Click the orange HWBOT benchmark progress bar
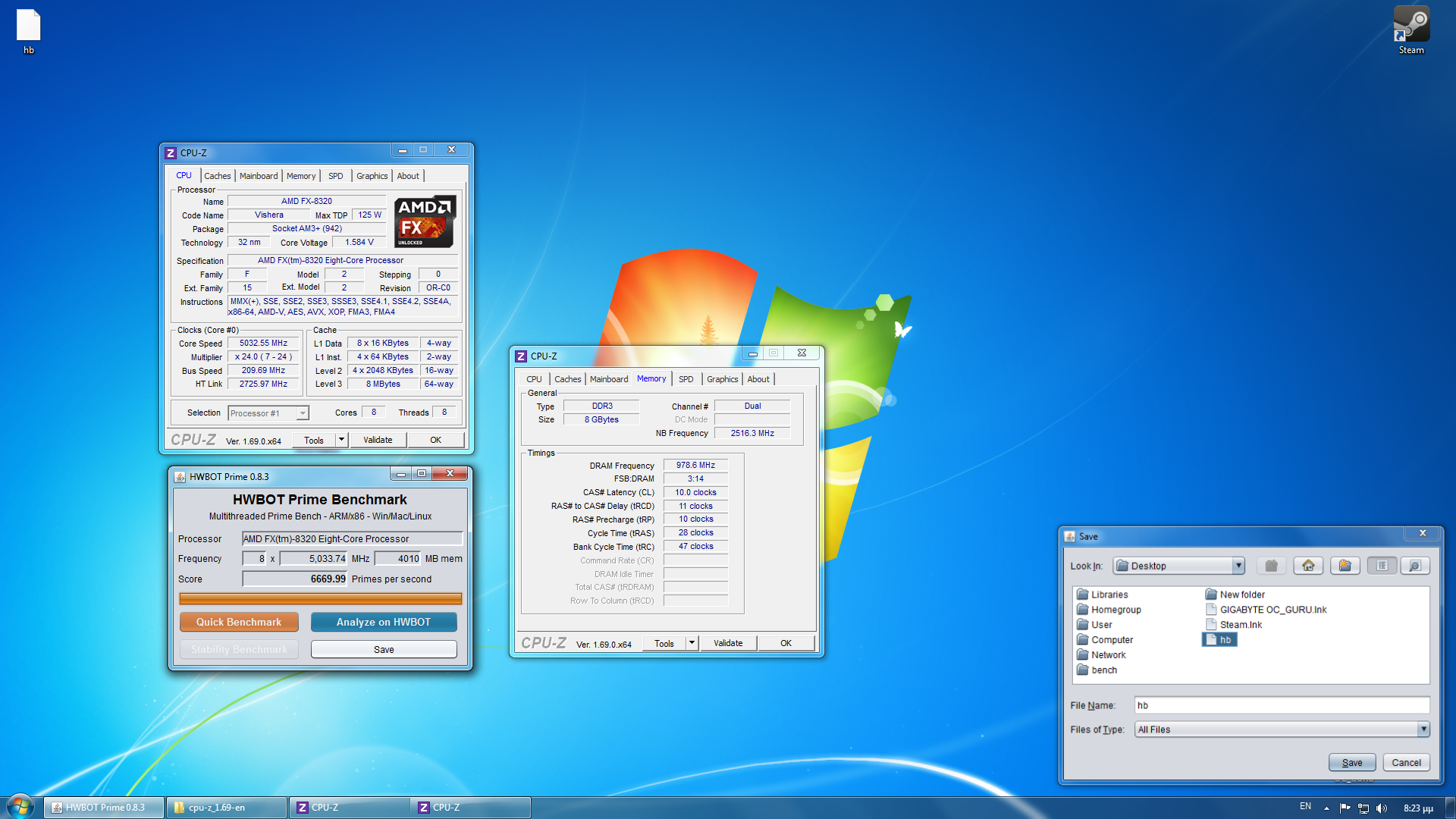1456x819 pixels. pos(321,598)
